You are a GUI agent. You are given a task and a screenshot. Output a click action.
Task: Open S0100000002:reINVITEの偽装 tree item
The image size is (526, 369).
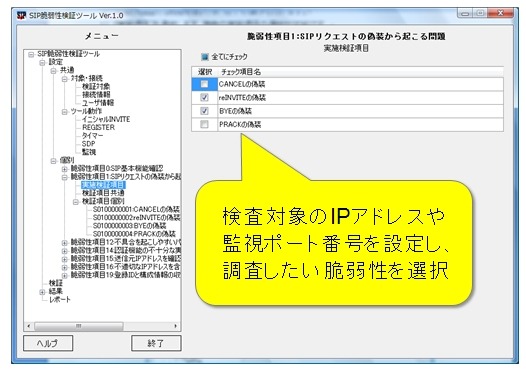(137, 218)
